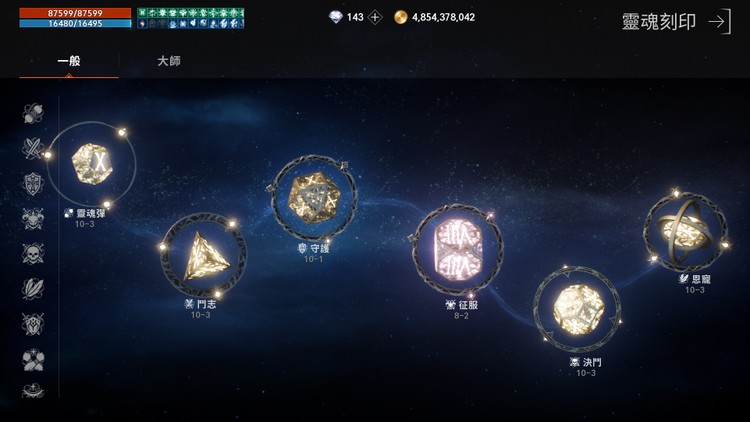Switch to the 一般 tab
750x422 pixels.
tap(69, 61)
